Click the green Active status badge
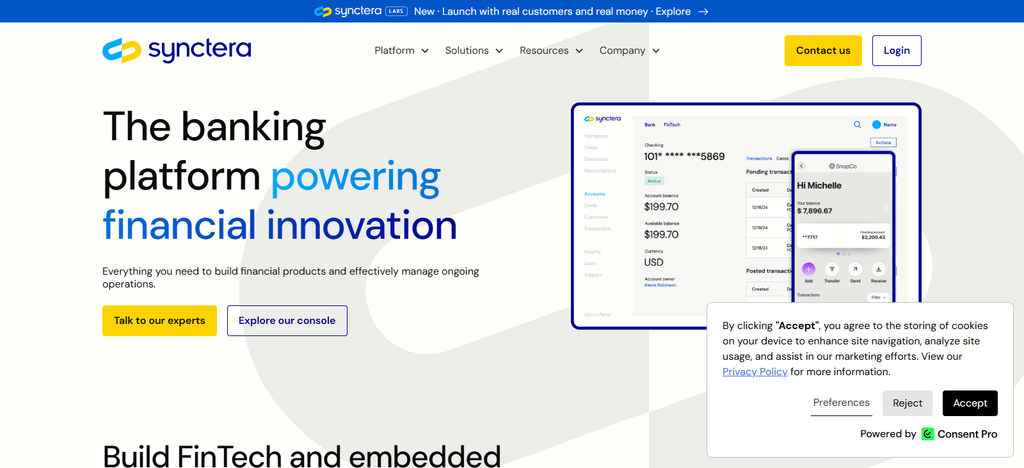This screenshot has height=468, width=1024. pyautogui.click(x=654, y=181)
